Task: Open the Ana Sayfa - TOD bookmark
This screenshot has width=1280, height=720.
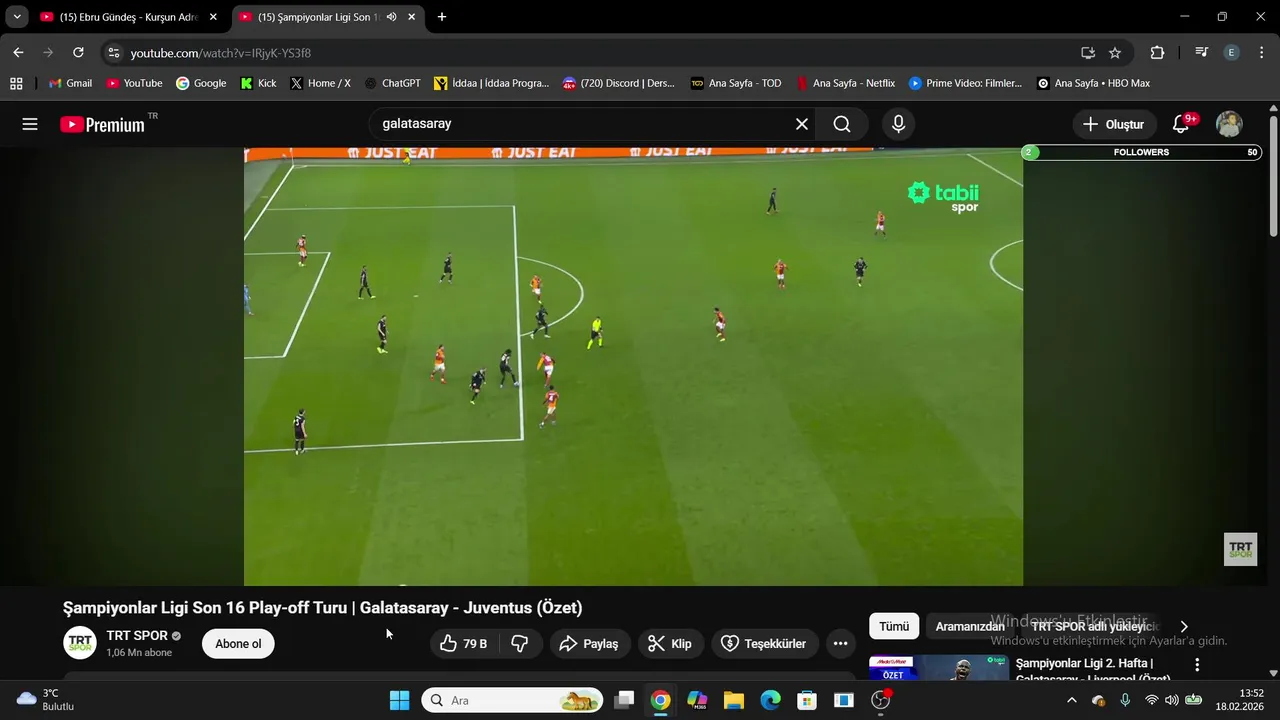Action: click(736, 83)
